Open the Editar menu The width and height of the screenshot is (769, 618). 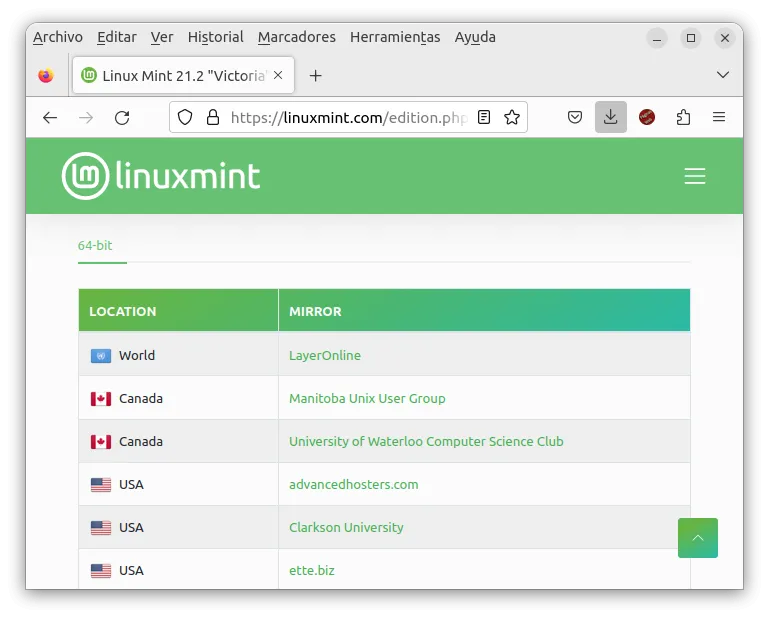(117, 37)
